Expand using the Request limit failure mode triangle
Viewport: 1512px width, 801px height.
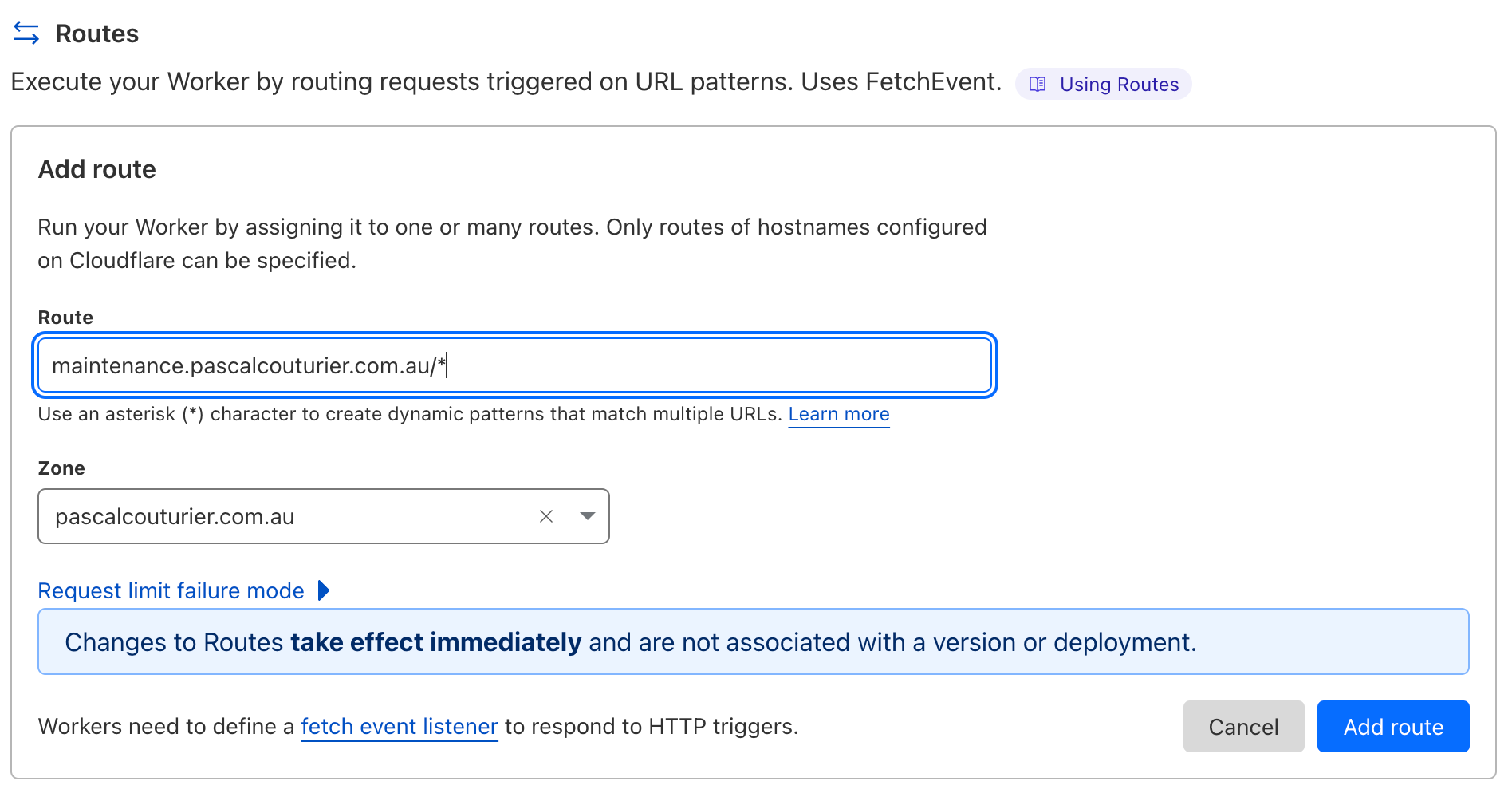(x=324, y=590)
